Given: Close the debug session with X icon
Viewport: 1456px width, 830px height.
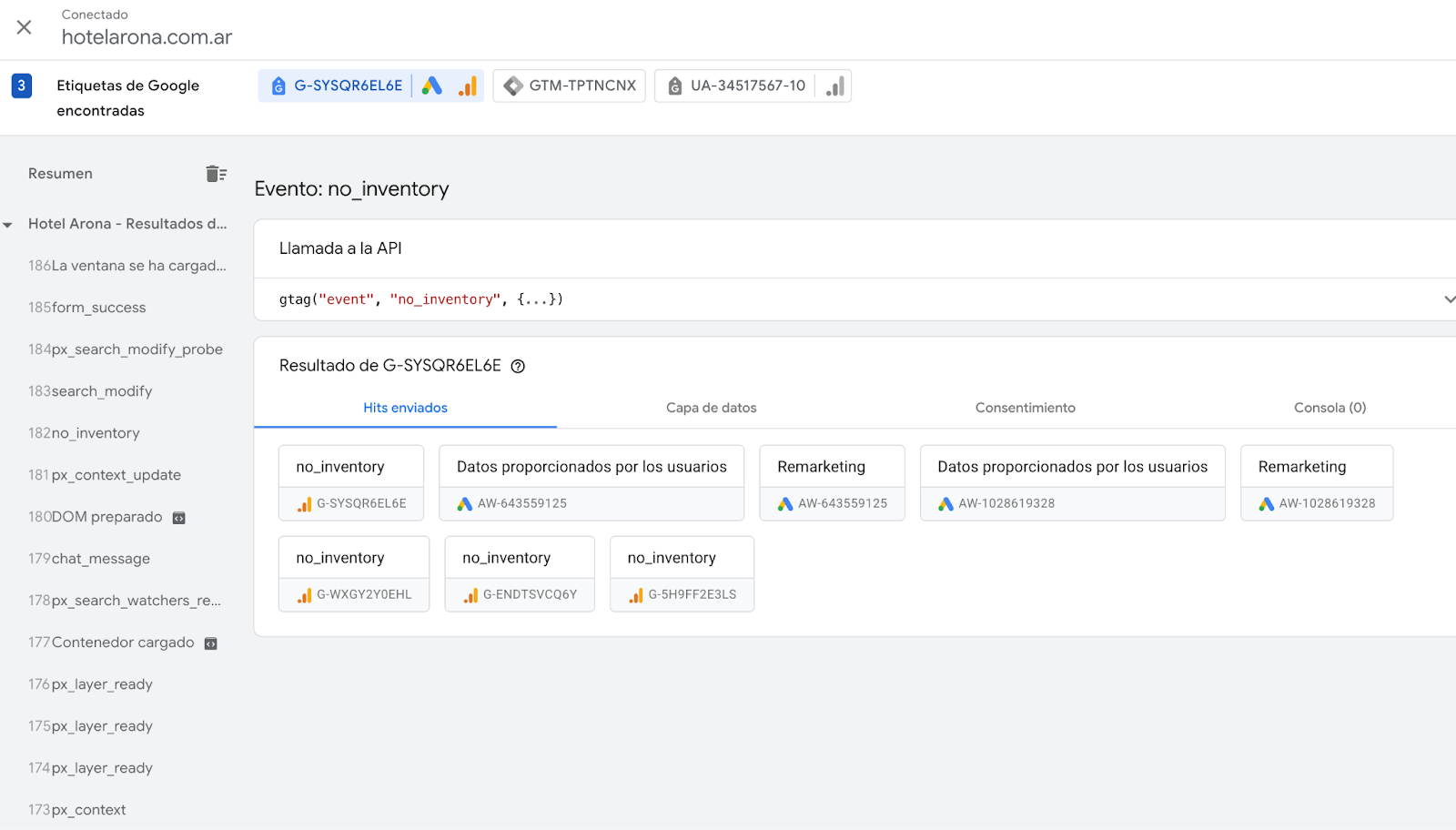Looking at the screenshot, I should [x=25, y=27].
